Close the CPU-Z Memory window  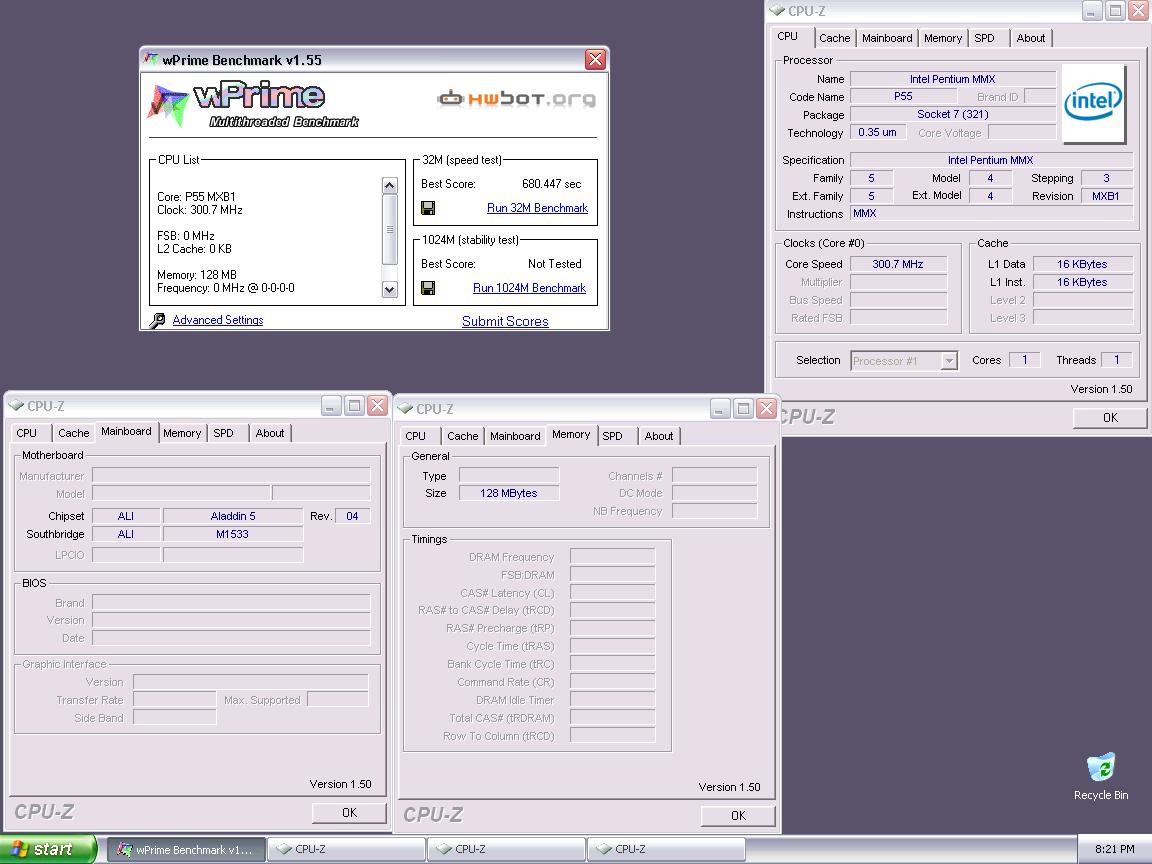766,408
